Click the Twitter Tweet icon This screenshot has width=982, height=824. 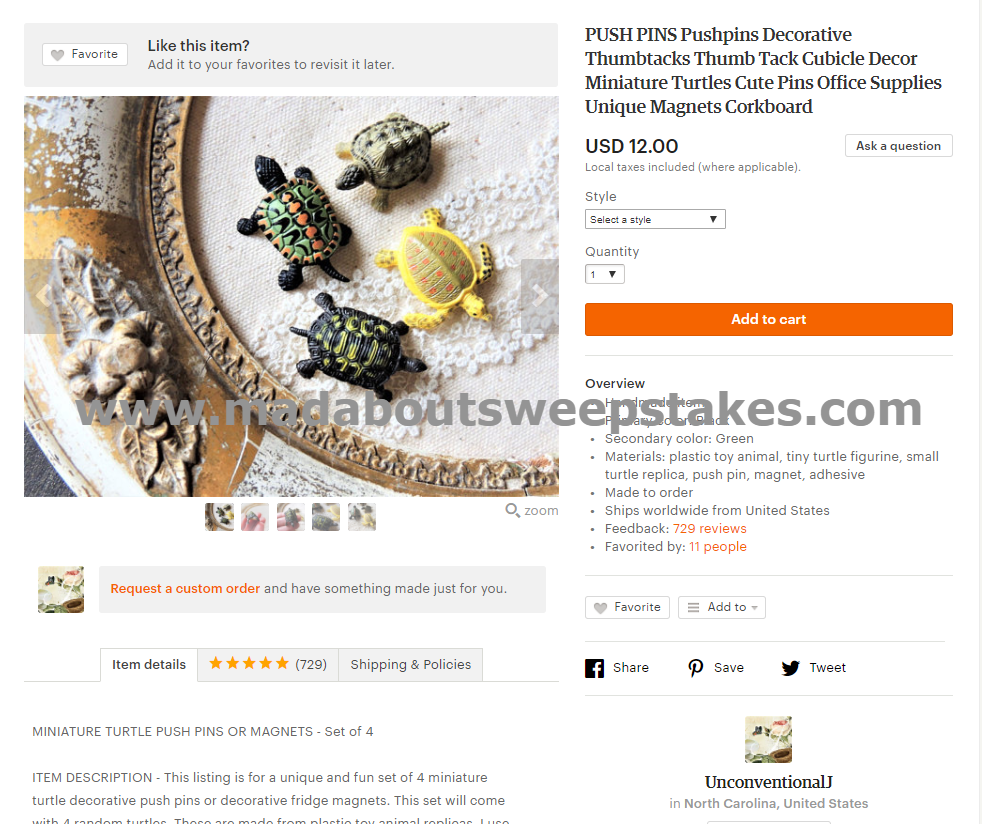click(790, 668)
